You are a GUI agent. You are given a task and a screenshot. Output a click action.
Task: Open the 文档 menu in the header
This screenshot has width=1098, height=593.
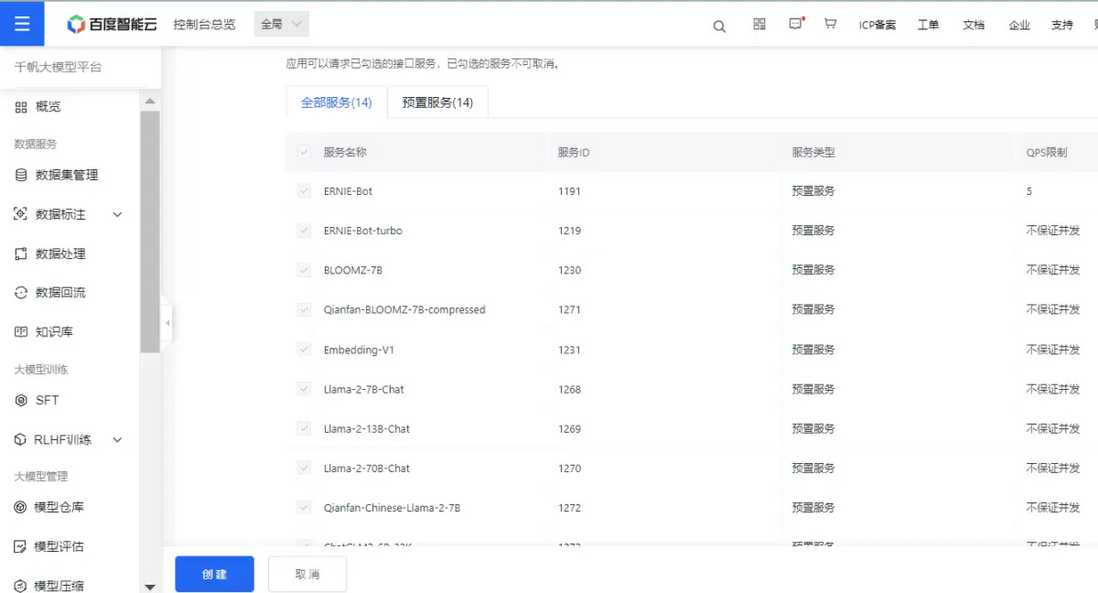tap(973, 25)
